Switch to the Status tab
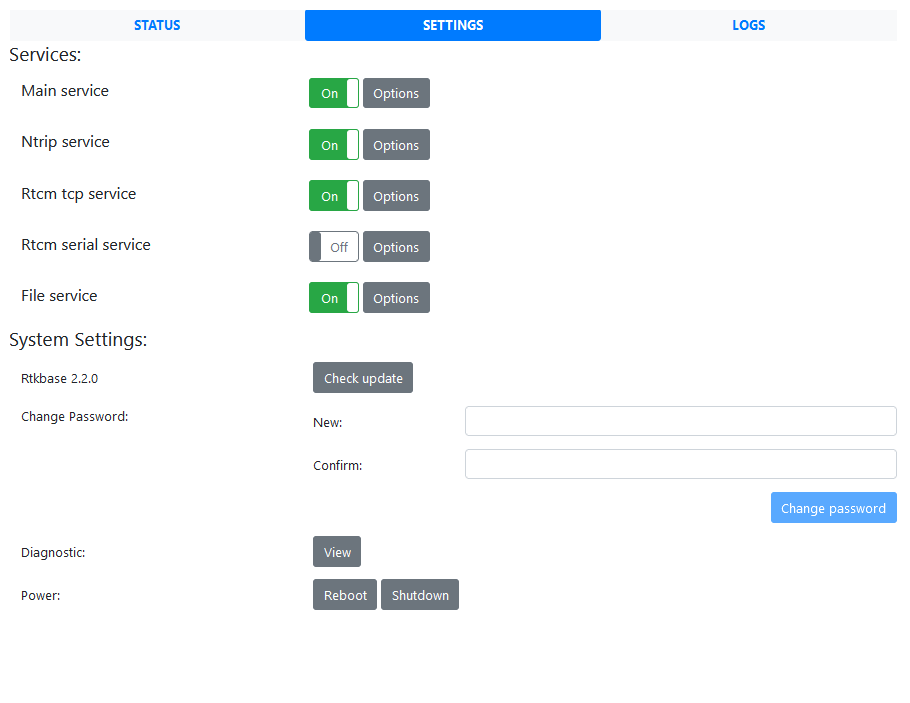 tap(157, 25)
